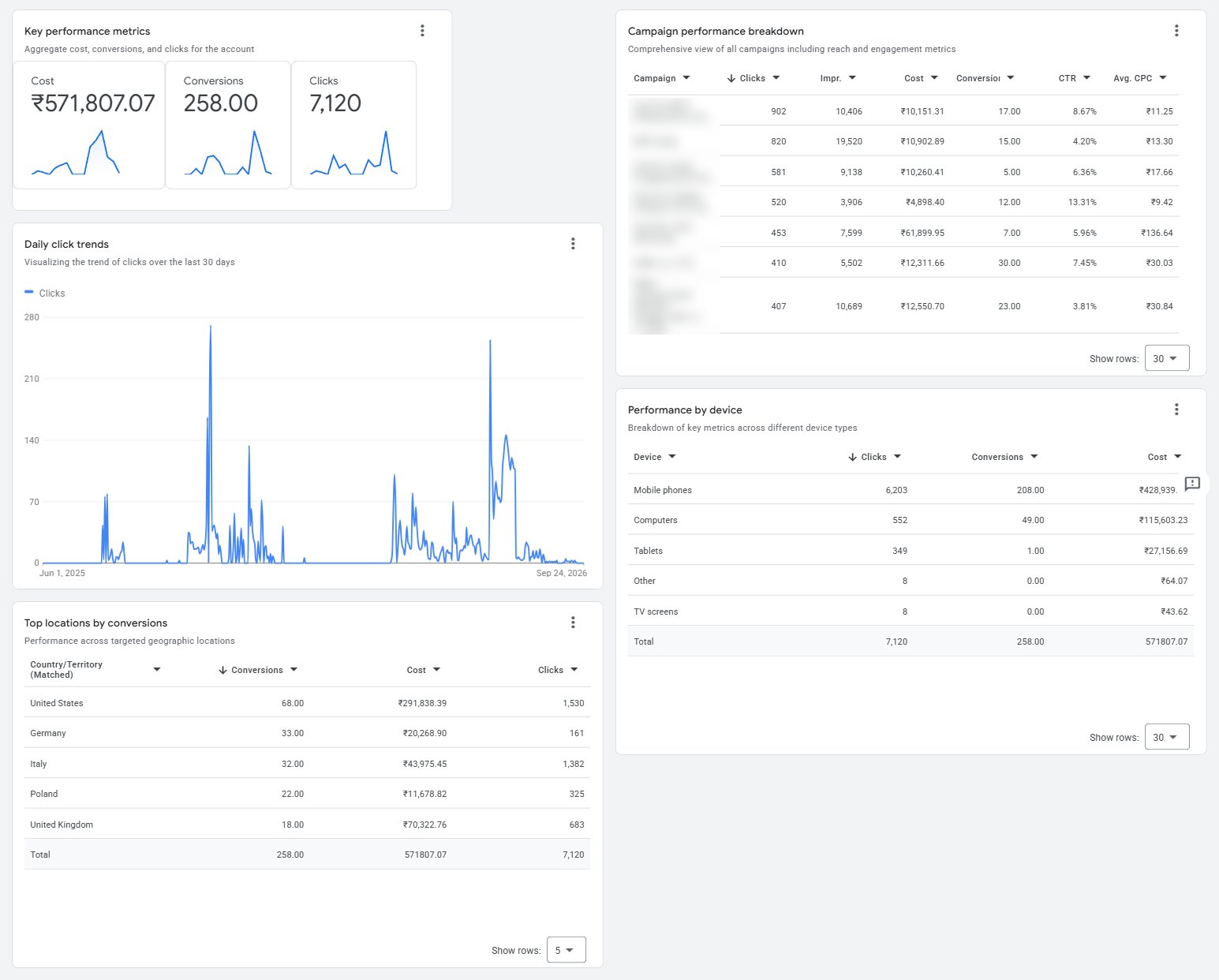This screenshot has height=980, width=1219.
Task: Click the TV screens device row
Action: coord(911,612)
